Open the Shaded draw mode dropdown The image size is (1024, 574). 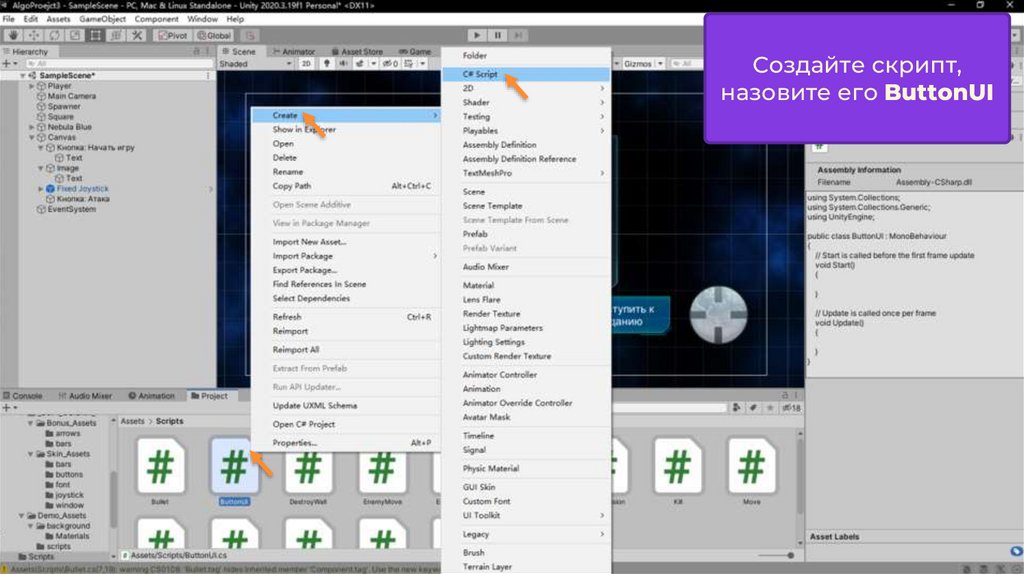click(x=255, y=63)
